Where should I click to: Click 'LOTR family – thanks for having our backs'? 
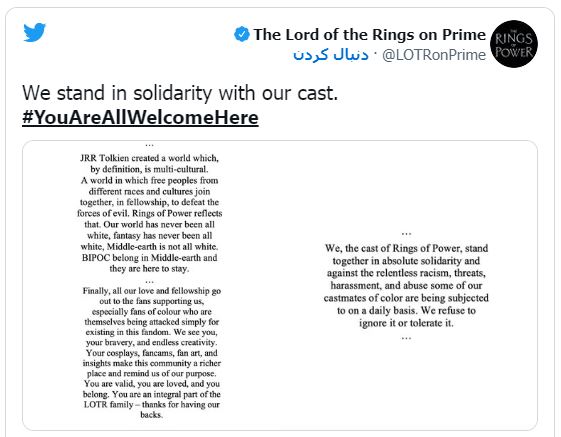(151, 409)
